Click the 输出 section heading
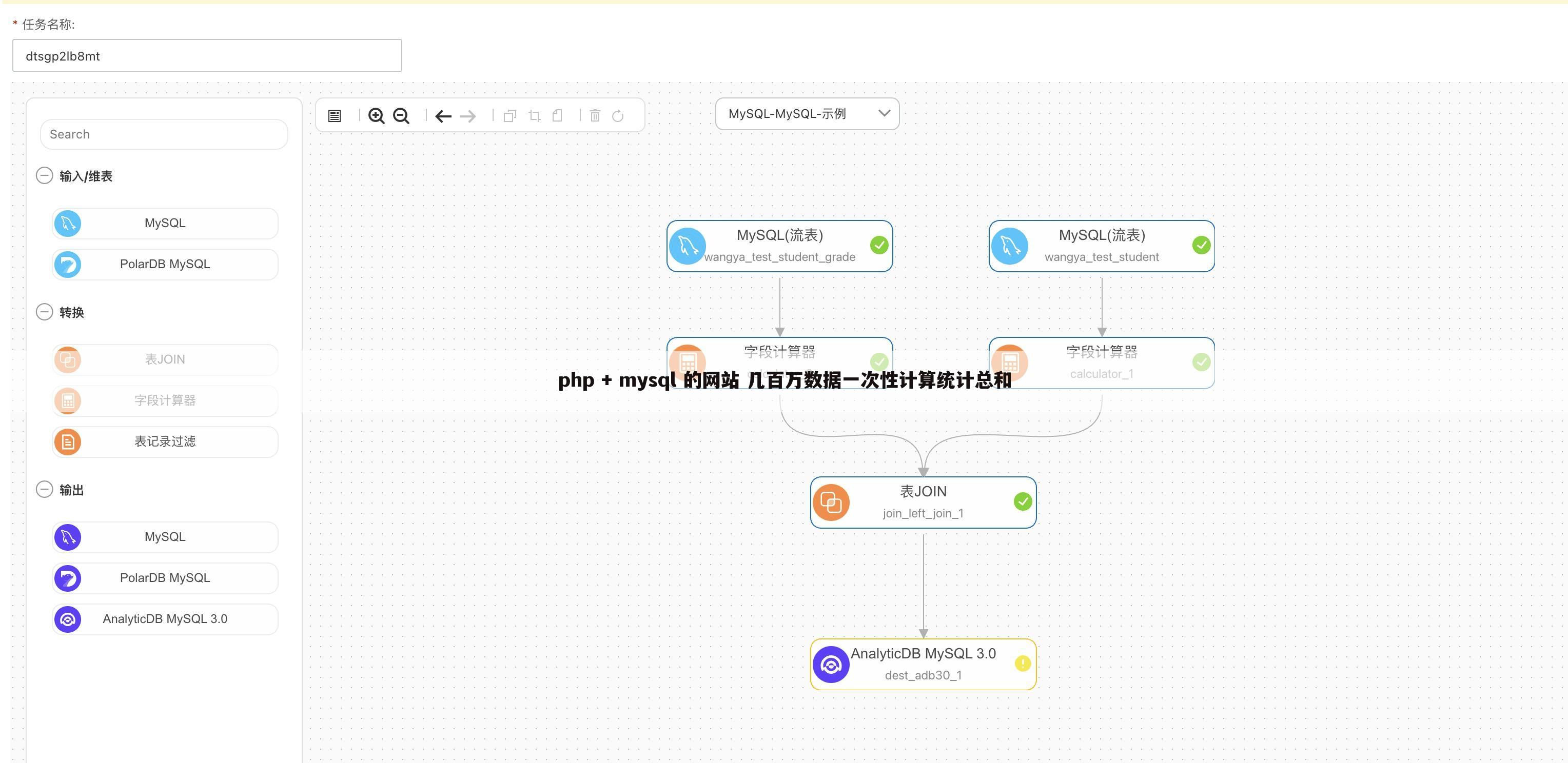This screenshot has height=763, width=1568. [x=72, y=490]
